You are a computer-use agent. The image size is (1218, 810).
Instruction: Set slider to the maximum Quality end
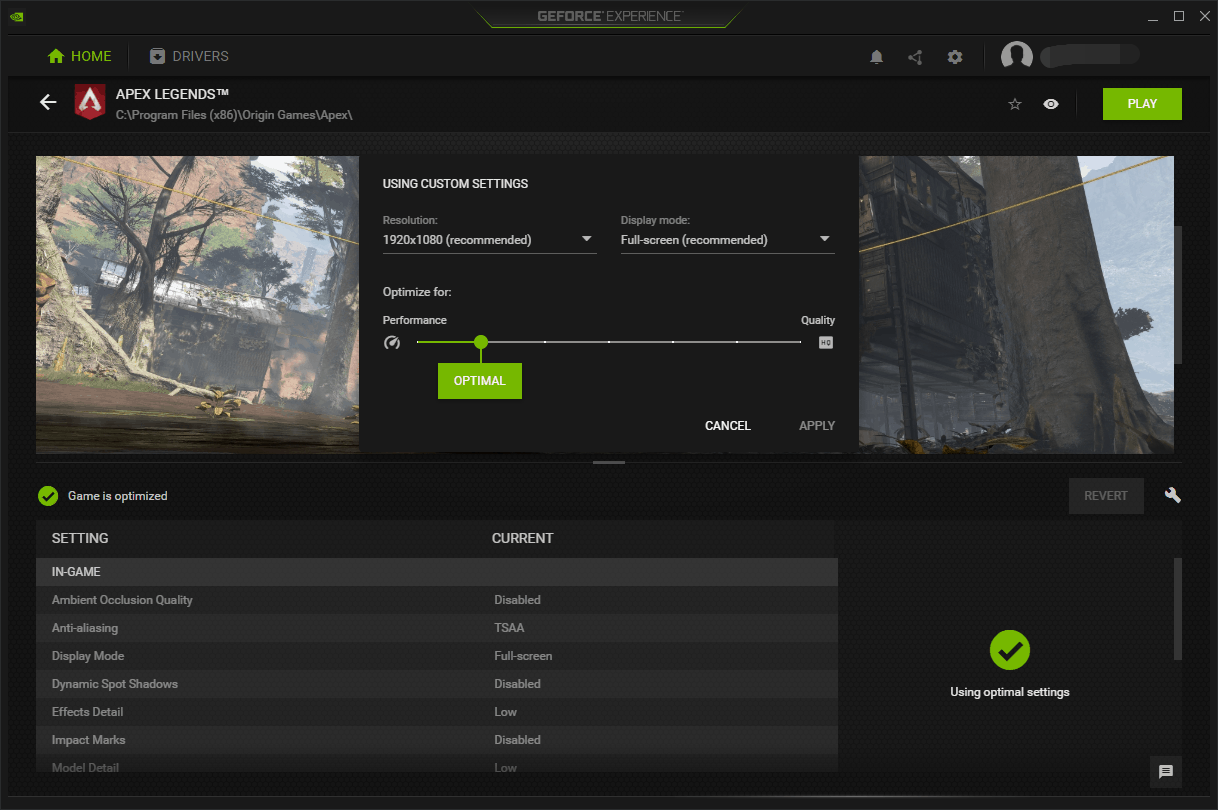pos(800,342)
